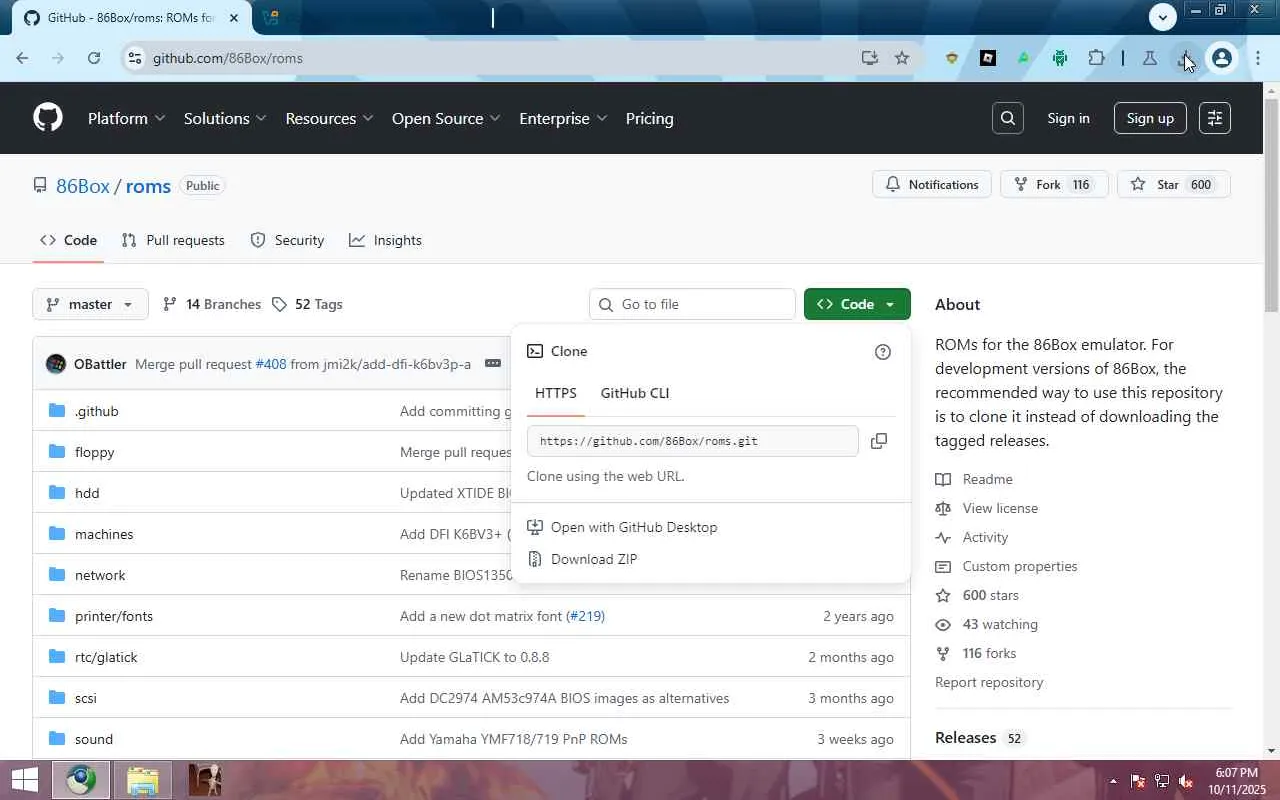The width and height of the screenshot is (1280, 800).
Task: Click the Clone help question mark icon
Action: [x=882, y=351]
